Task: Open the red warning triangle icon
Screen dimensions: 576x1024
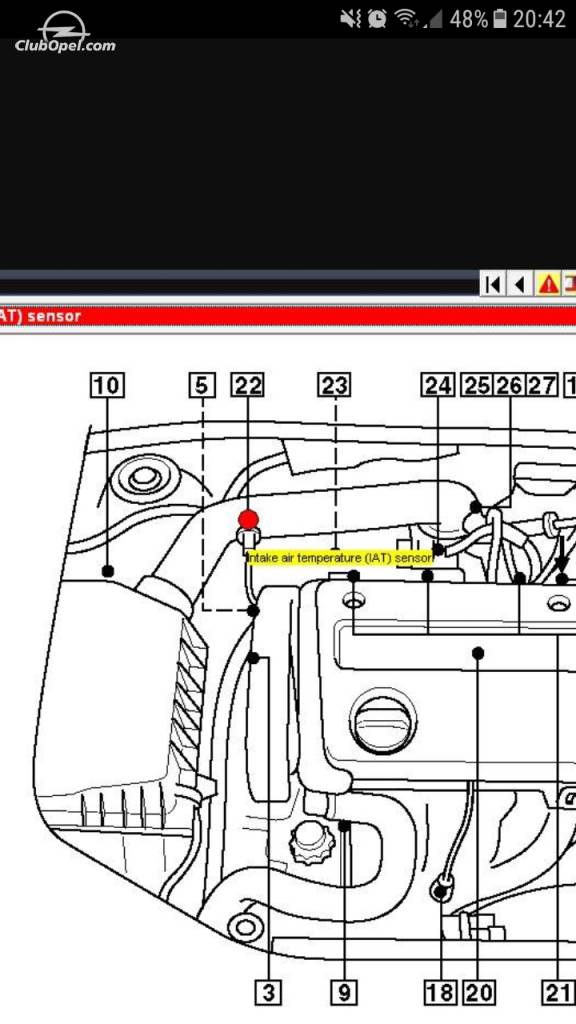Action: tap(548, 284)
